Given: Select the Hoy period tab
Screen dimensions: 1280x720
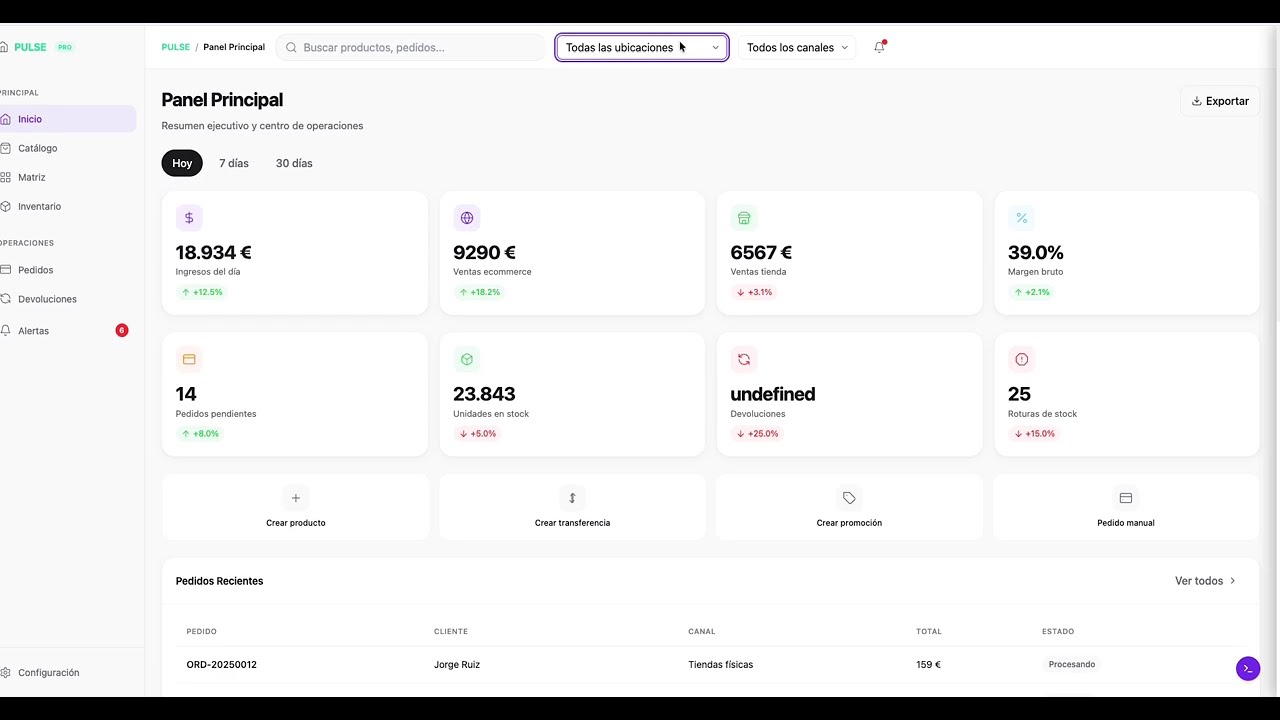Looking at the screenshot, I should click(x=182, y=163).
